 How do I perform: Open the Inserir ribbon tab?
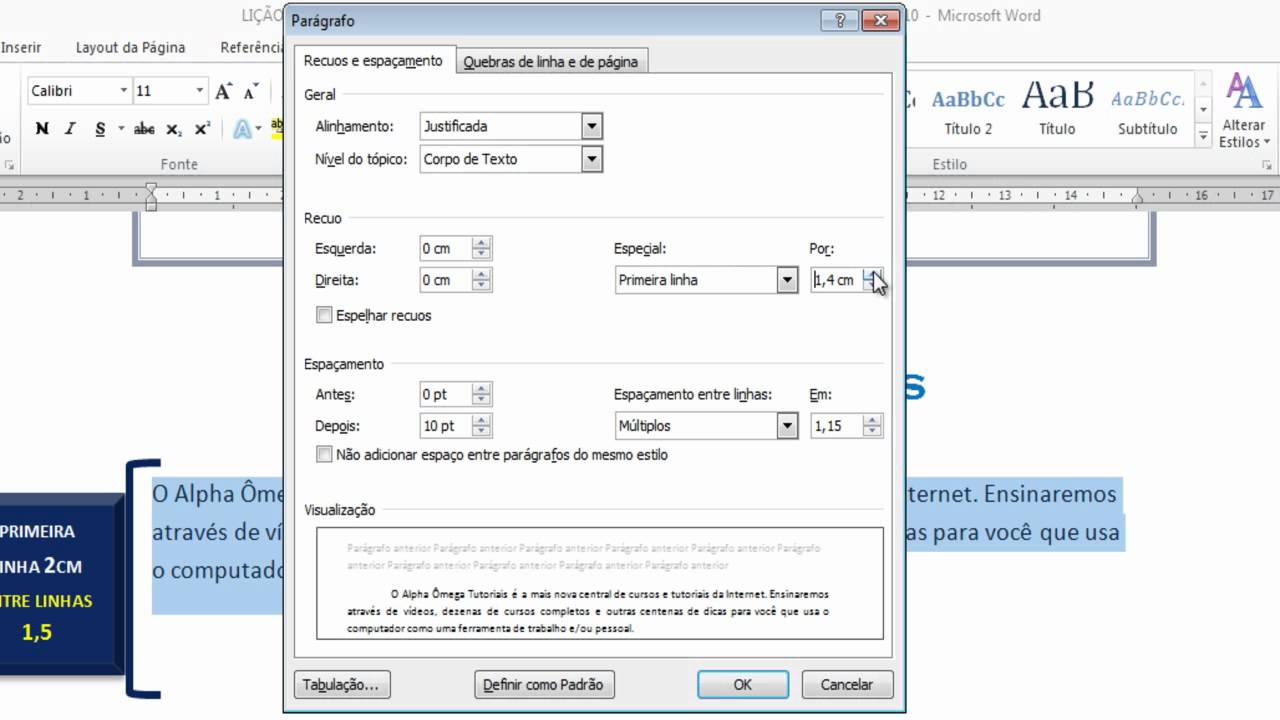click(x=21, y=47)
